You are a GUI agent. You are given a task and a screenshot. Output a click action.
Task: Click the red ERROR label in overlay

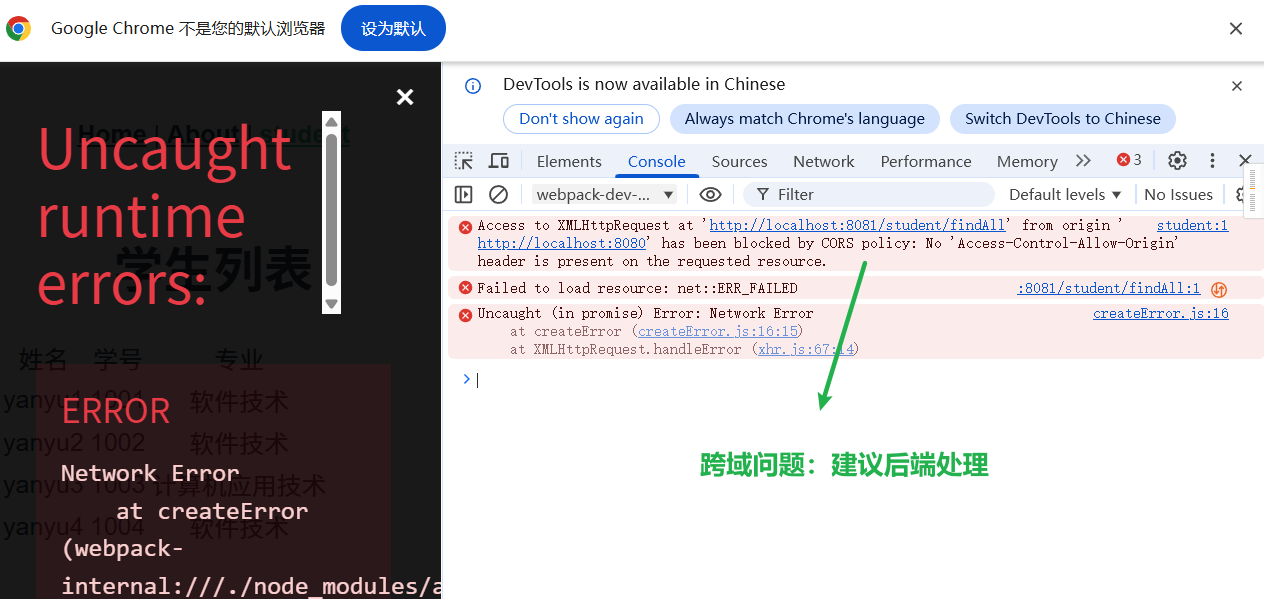point(116,411)
